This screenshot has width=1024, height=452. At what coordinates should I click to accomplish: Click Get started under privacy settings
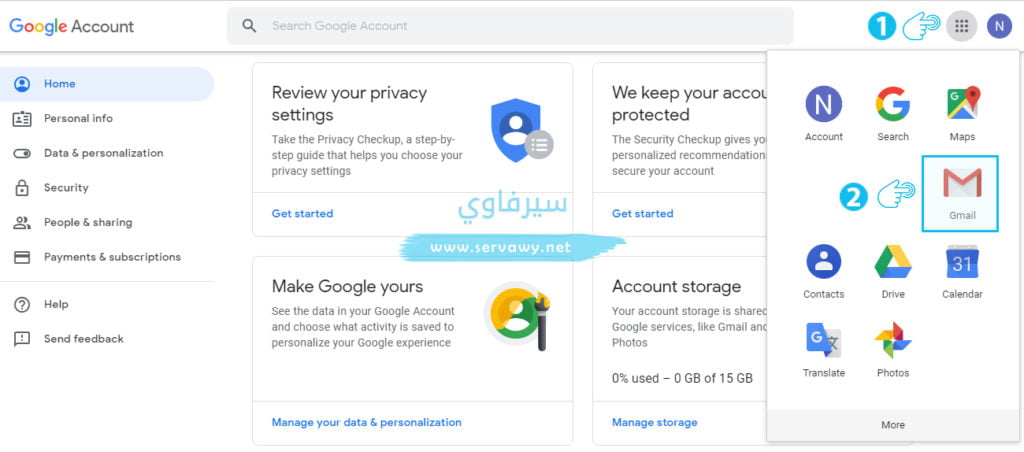[302, 214]
